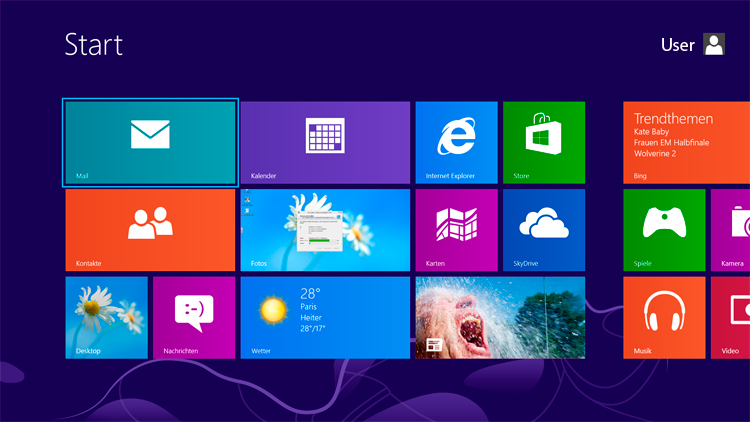The image size is (750, 422).
Task: Launch the Musik headphones tile
Action: pos(663,317)
